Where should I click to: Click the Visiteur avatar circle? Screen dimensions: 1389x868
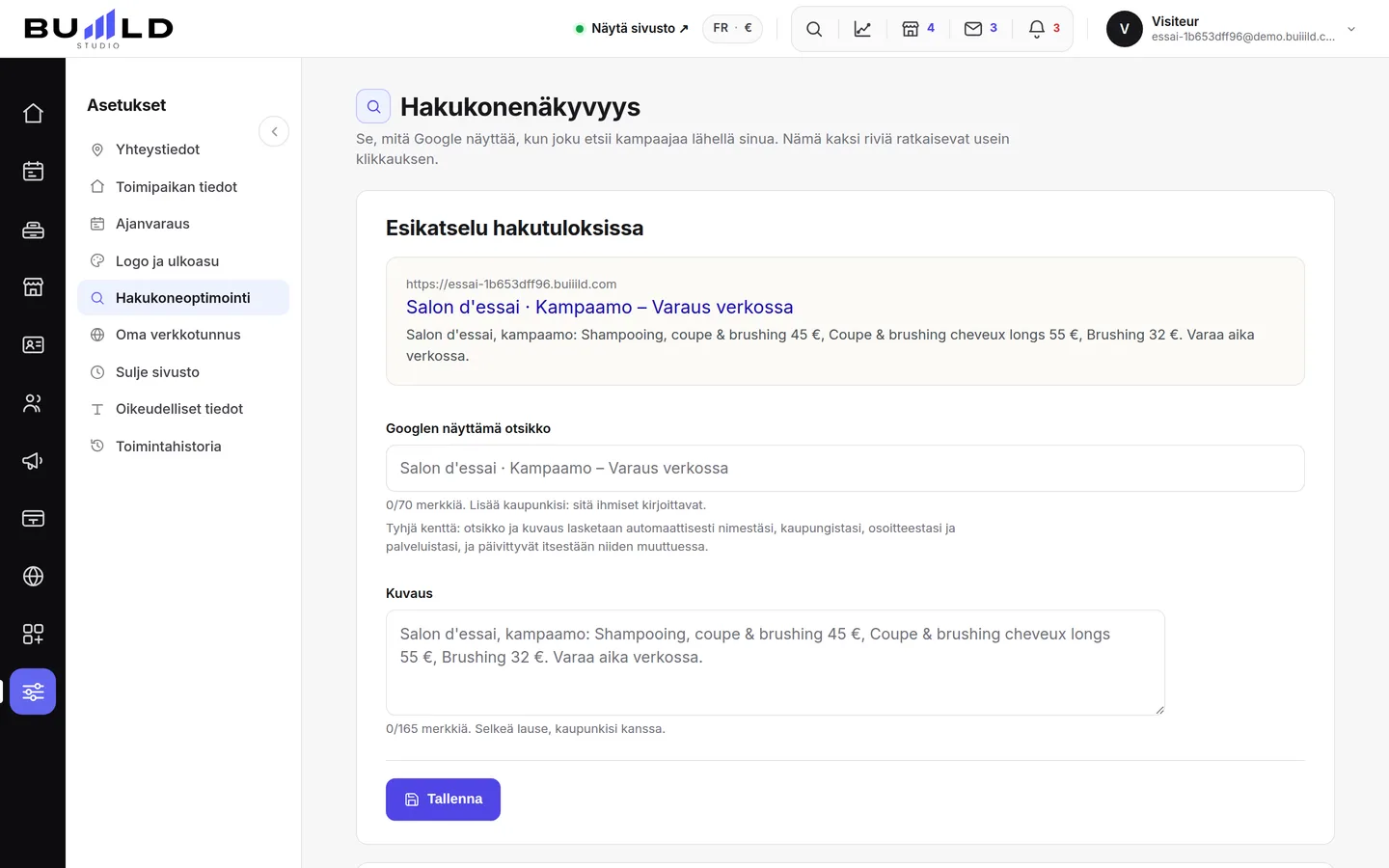point(1125,29)
